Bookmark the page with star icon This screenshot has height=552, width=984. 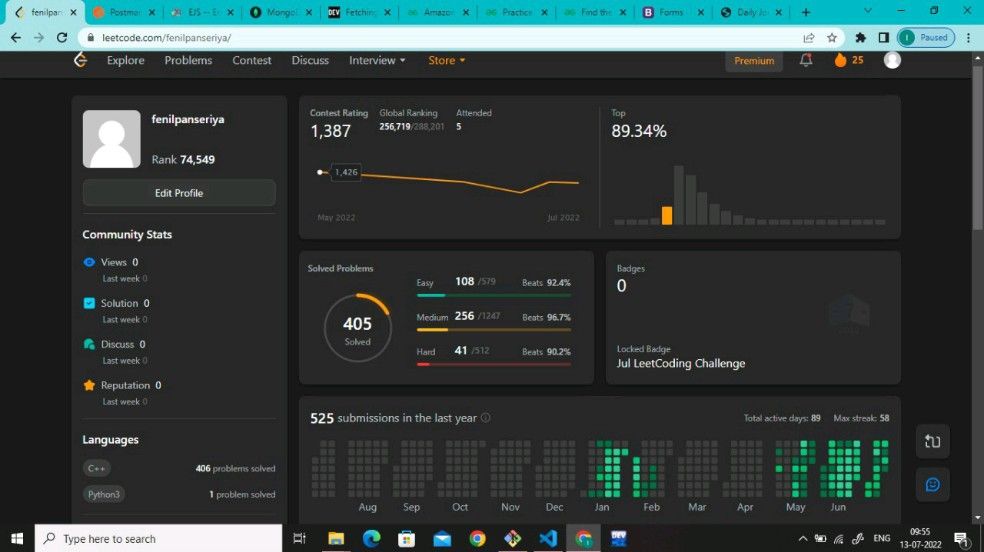coord(832,38)
